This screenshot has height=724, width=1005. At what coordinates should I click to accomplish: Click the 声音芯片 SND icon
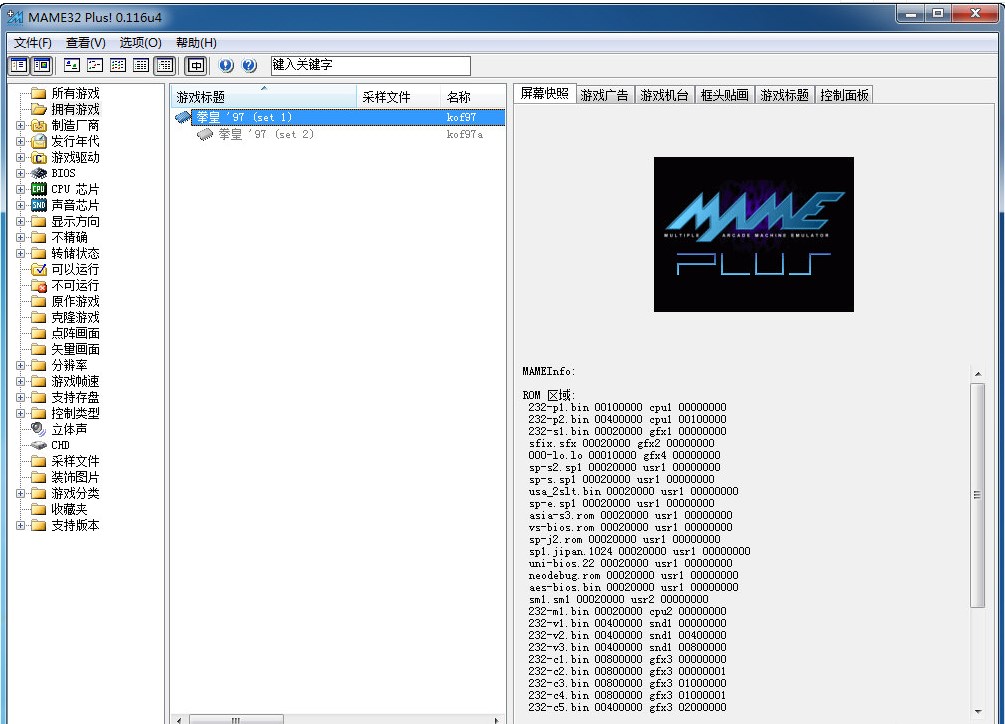tap(38, 205)
